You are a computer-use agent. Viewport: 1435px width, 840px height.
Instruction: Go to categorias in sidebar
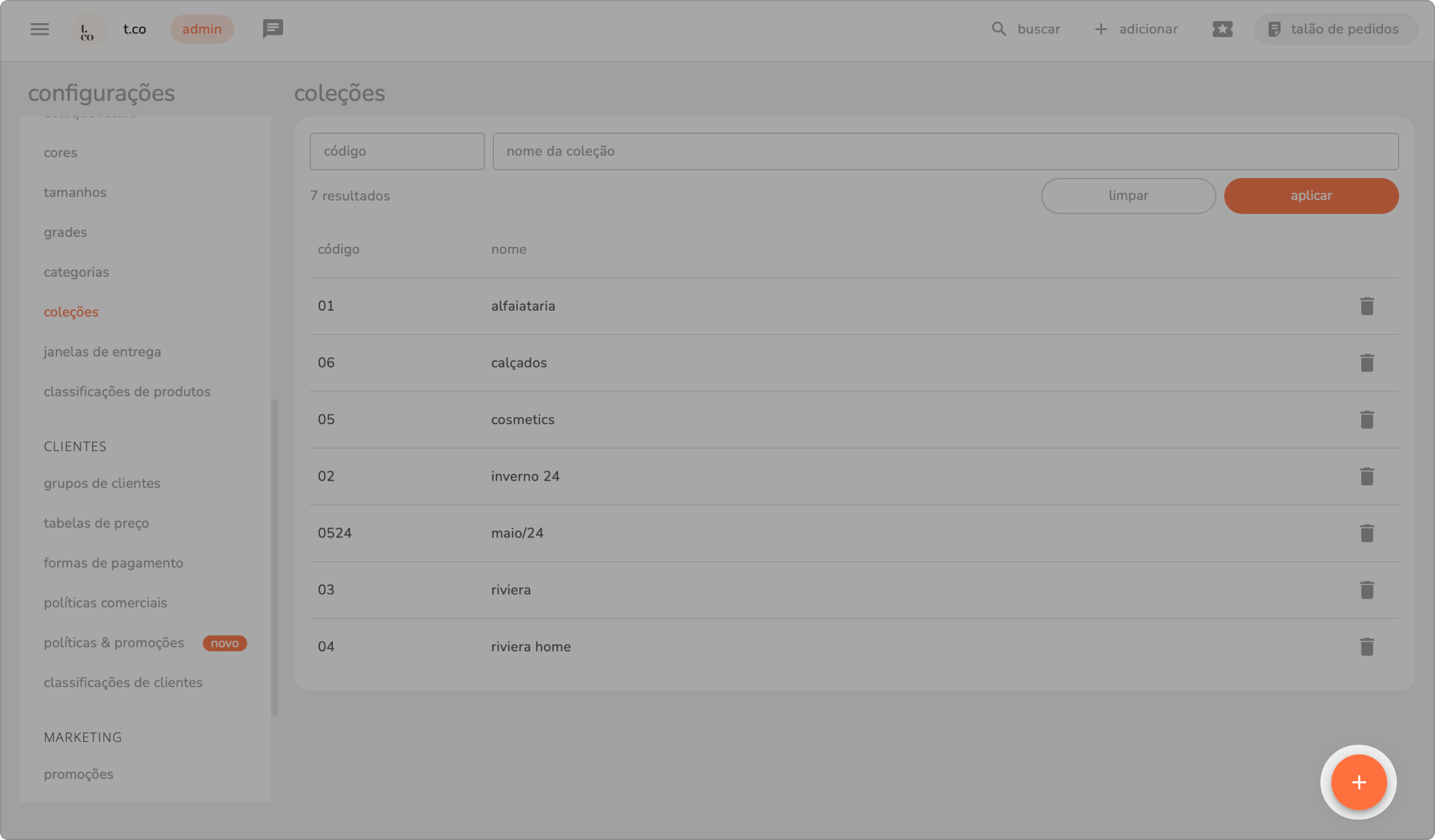coord(76,272)
